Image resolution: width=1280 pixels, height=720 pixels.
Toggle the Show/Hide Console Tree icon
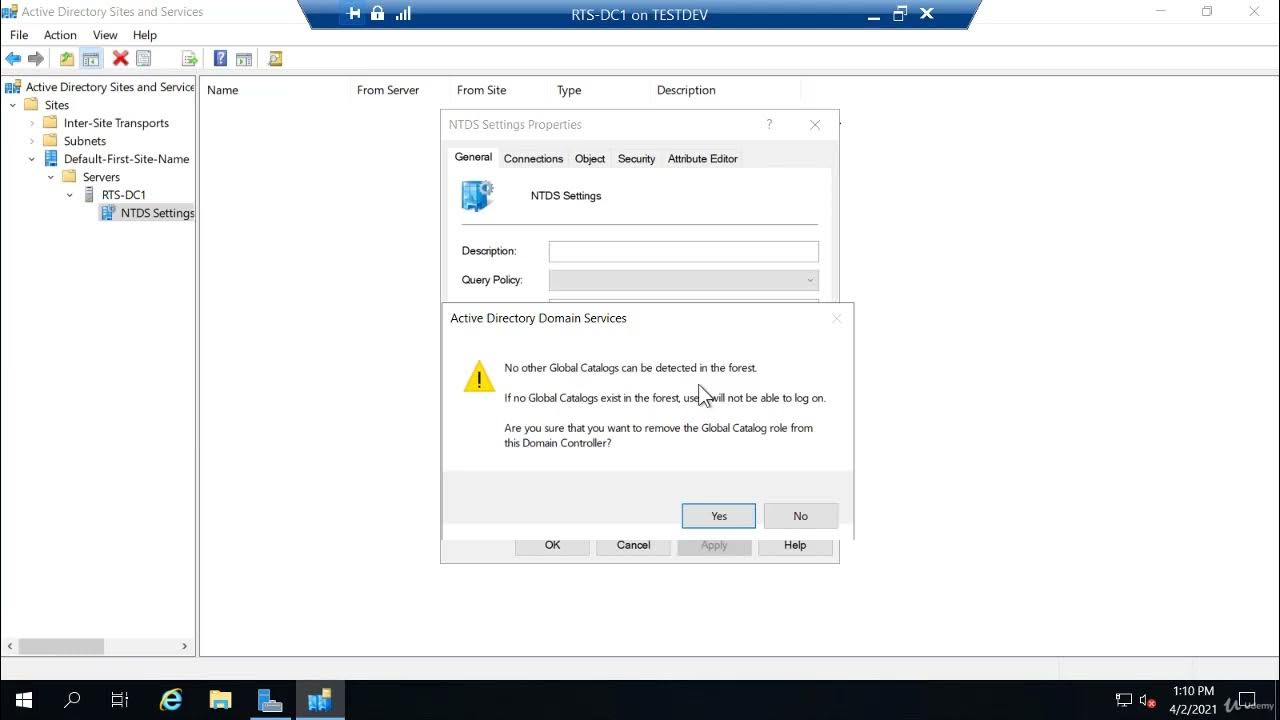coord(91,59)
